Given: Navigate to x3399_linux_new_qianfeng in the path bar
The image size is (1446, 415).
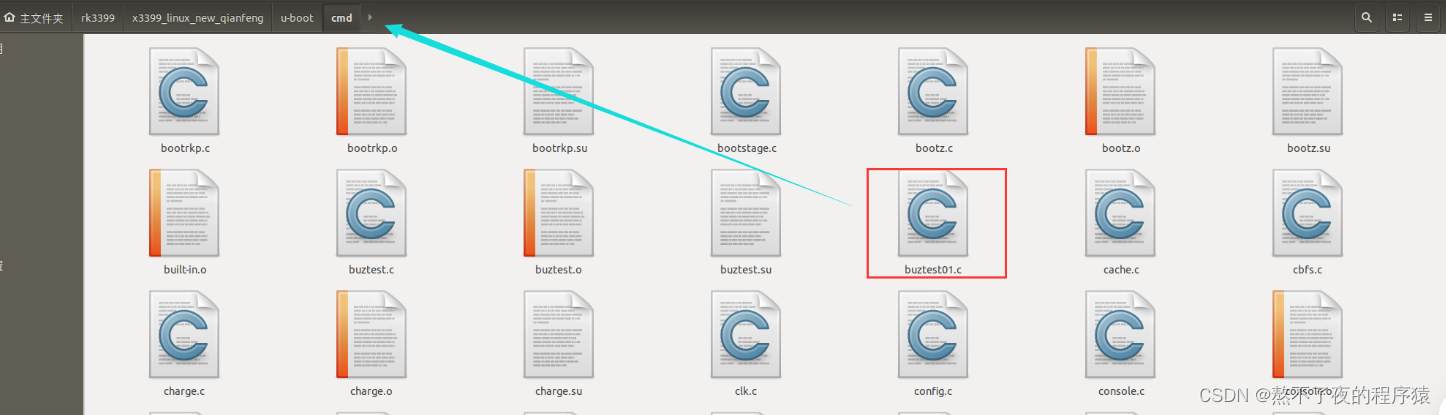Looking at the screenshot, I should coord(198,18).
